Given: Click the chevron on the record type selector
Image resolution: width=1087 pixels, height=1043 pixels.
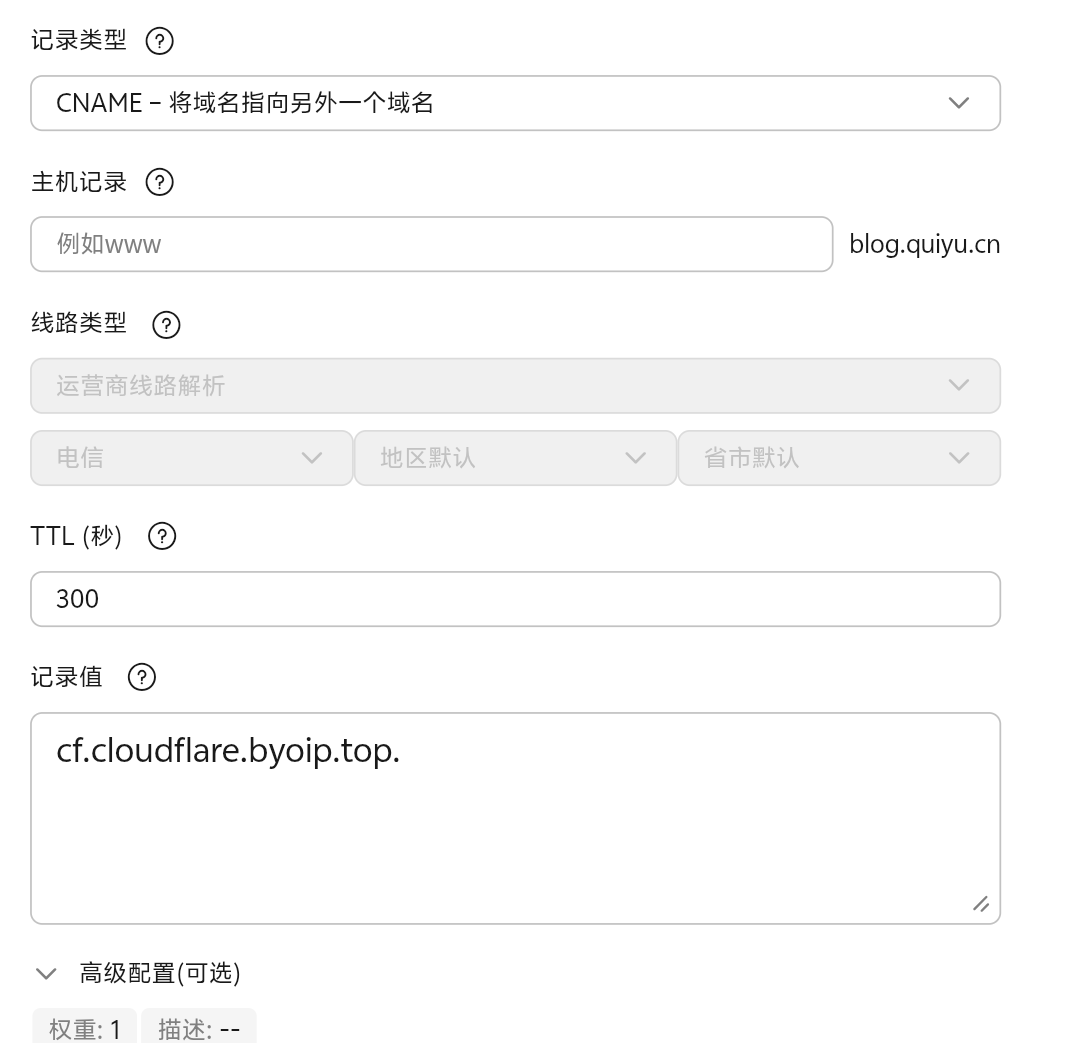Looking at the screenshot, I should coord(958,103).
